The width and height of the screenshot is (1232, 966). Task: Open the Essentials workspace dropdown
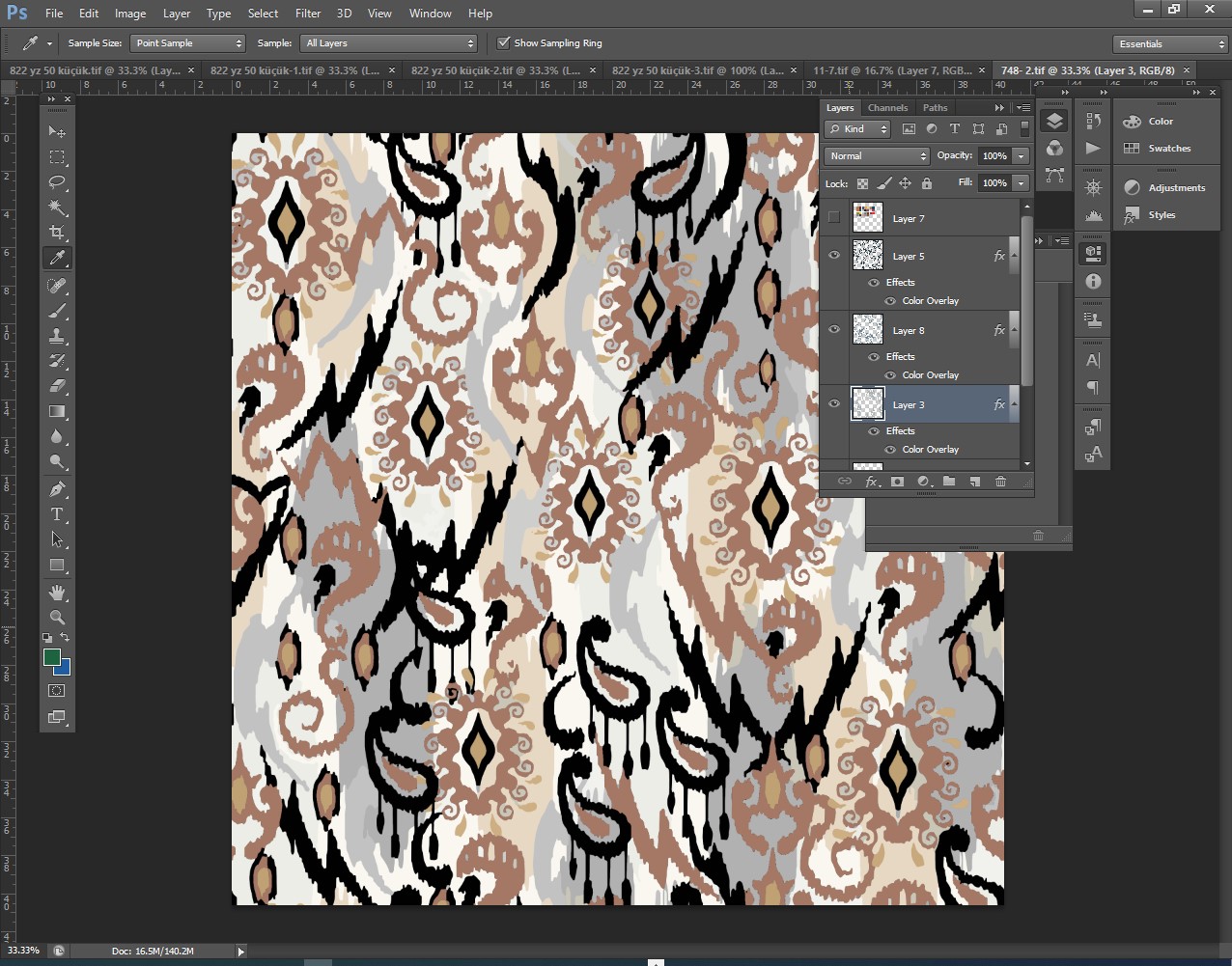click(1168, 44)
